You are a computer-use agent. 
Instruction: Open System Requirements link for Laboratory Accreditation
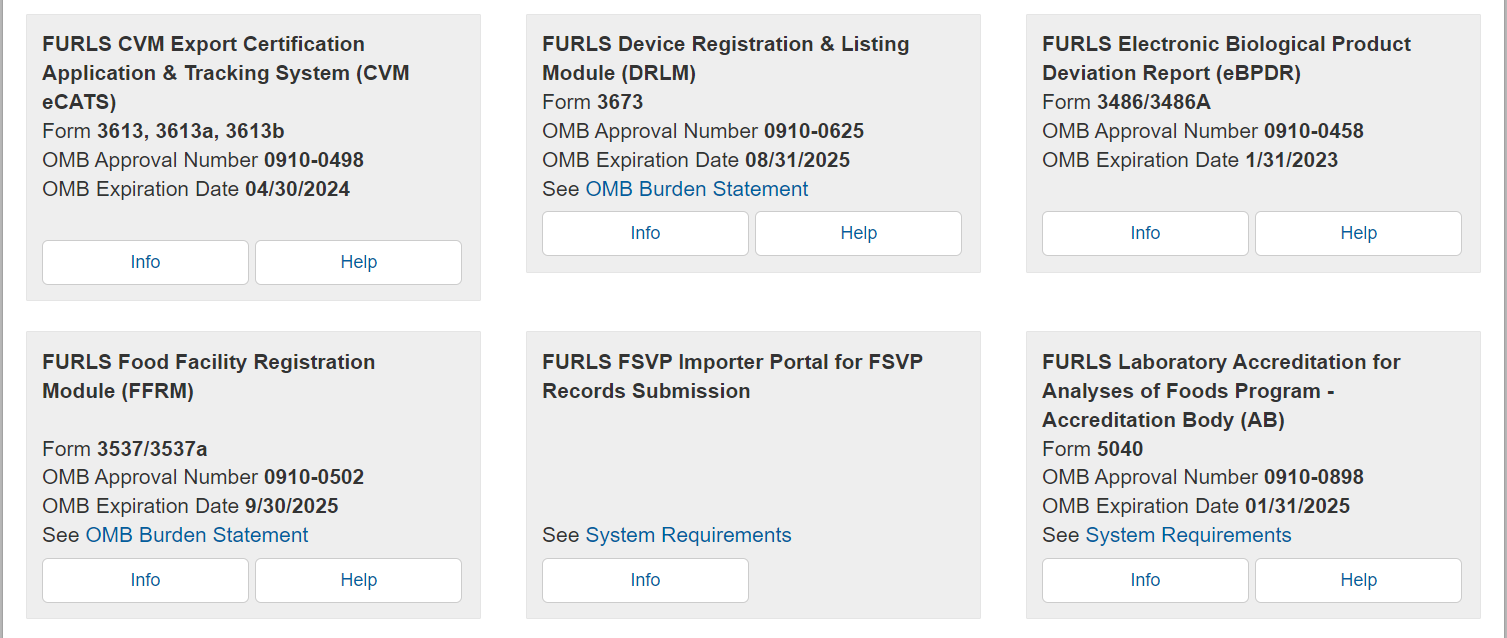(1188, 535)
